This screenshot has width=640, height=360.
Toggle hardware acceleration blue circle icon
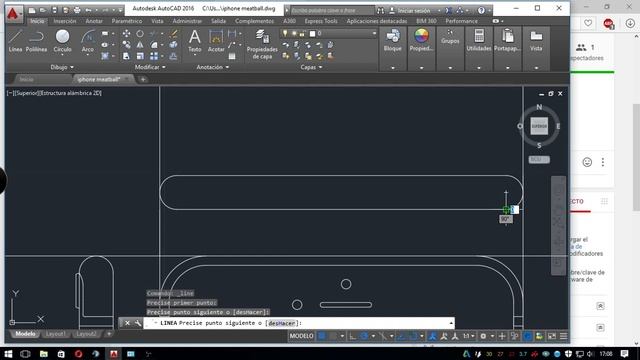527,336
